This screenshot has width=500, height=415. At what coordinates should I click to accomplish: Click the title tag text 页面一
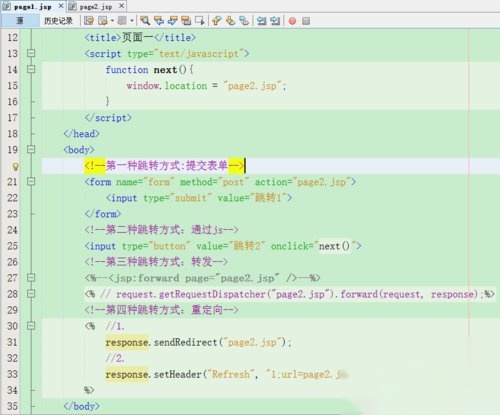coord(137,37)
